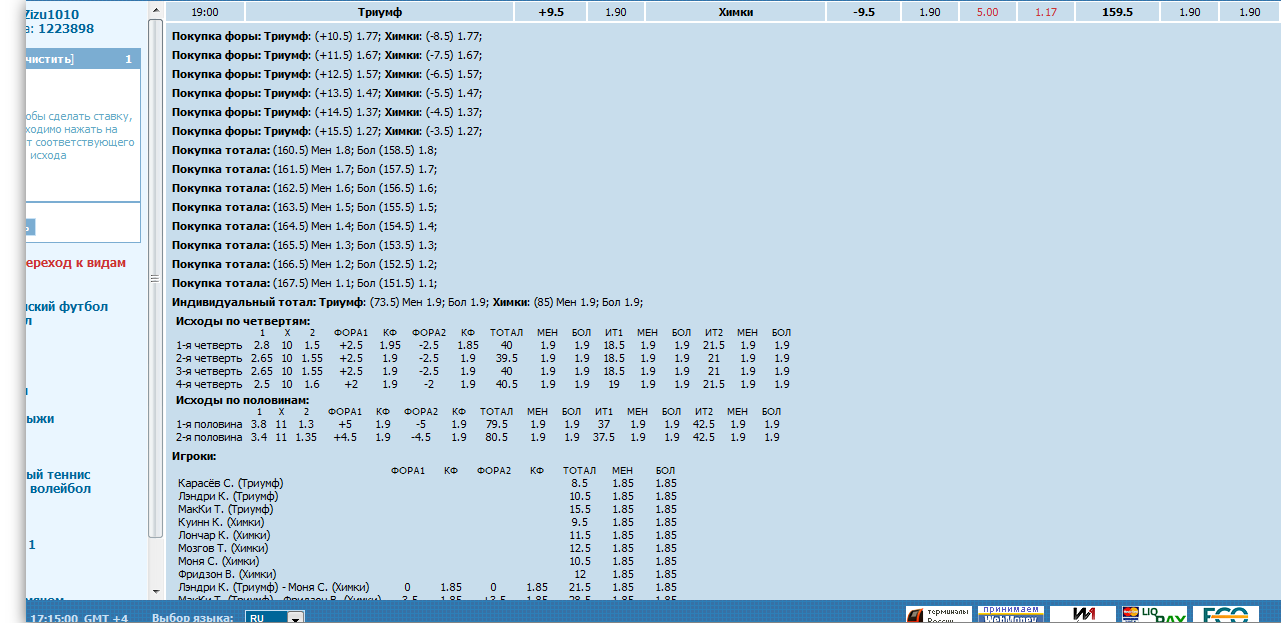Image resolution: width=1281 pixels, height=623 pixels.
Task: Select 2.8 odds in the 1-я четверть row
Action: [x=261, y=345]
